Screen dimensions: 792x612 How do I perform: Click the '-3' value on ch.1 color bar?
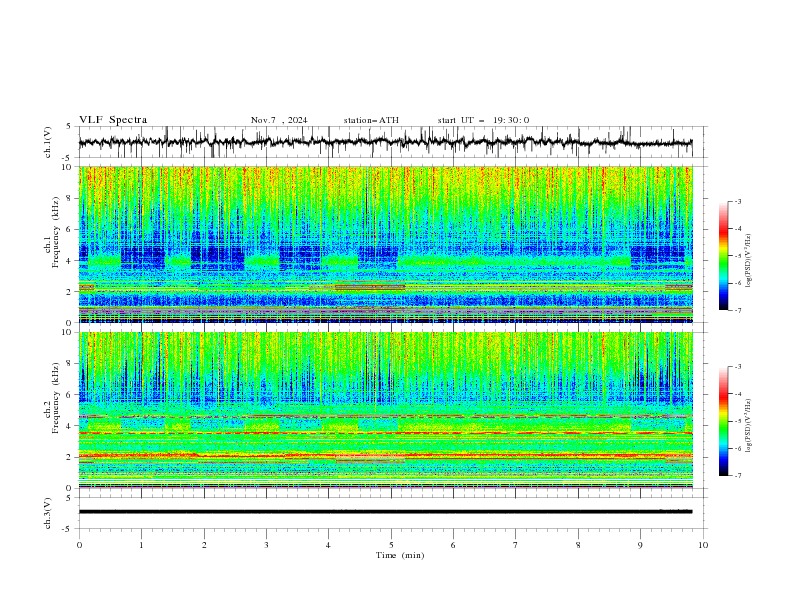(737, 201)
